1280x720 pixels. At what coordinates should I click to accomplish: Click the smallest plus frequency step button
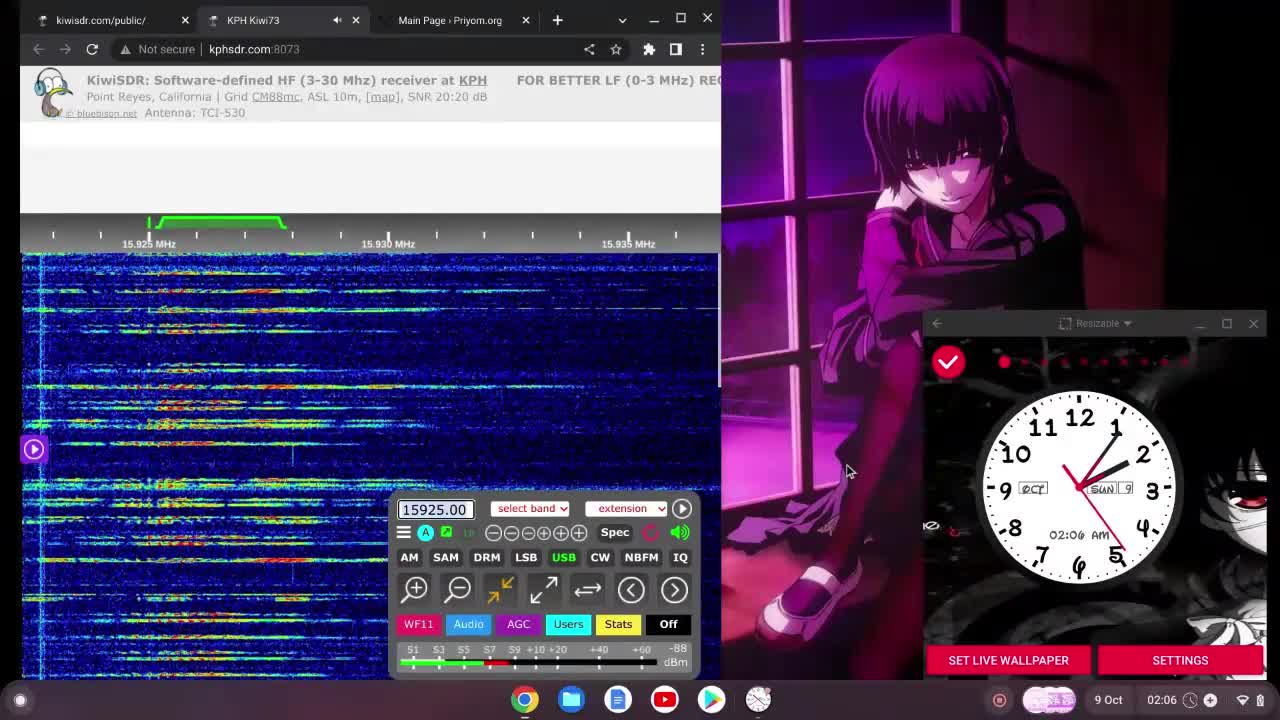545,533
